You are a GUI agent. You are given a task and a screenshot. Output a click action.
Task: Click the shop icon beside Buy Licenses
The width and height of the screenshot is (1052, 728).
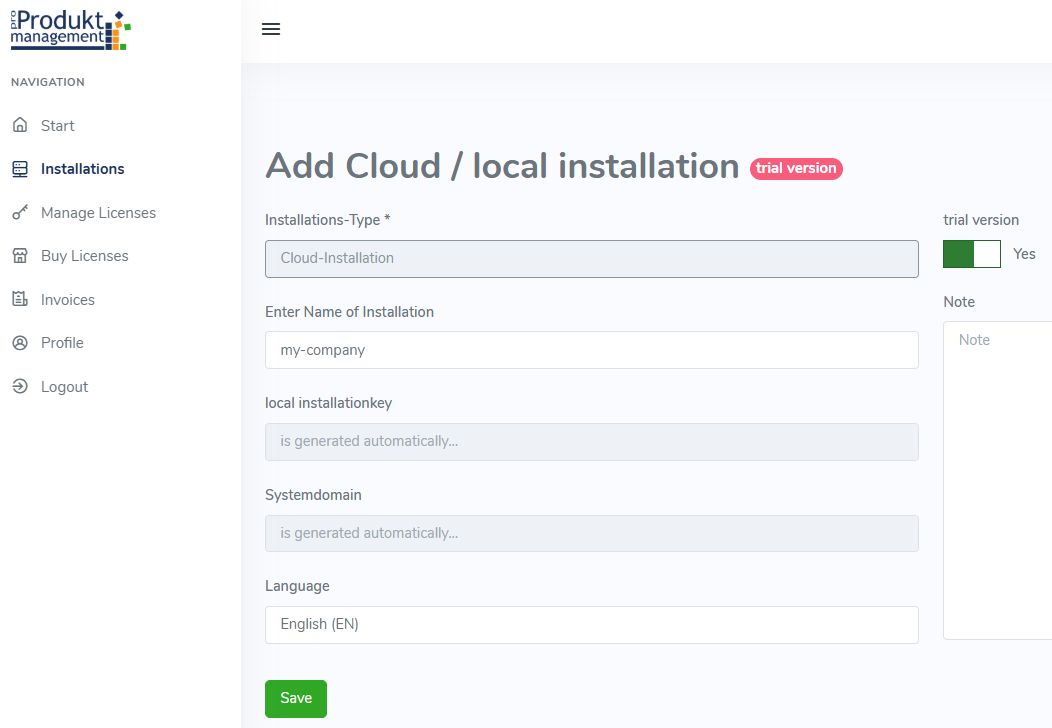click(x=20, y=256)
